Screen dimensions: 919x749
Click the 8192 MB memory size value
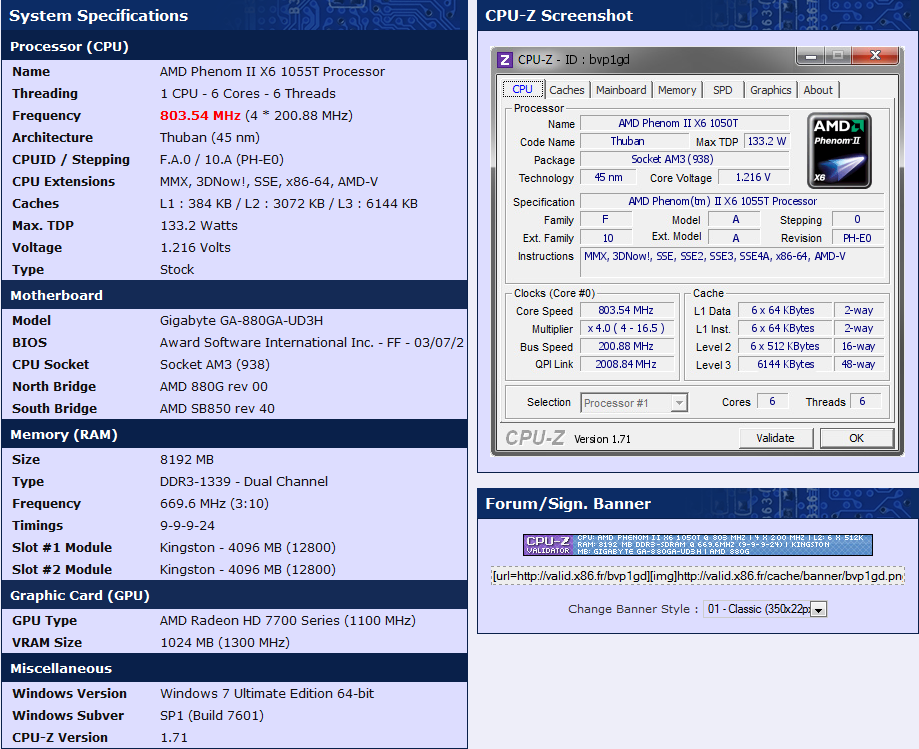tap(187, 460)
